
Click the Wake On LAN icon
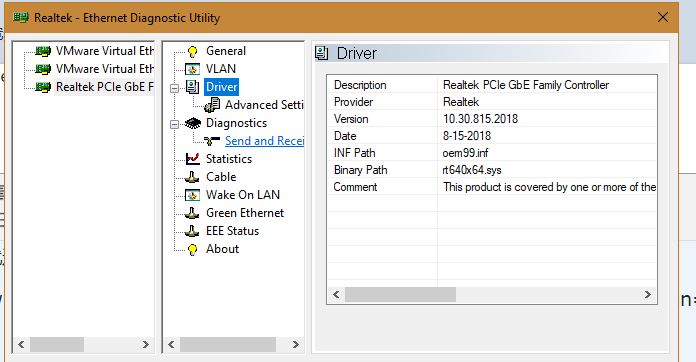[192, 195]
